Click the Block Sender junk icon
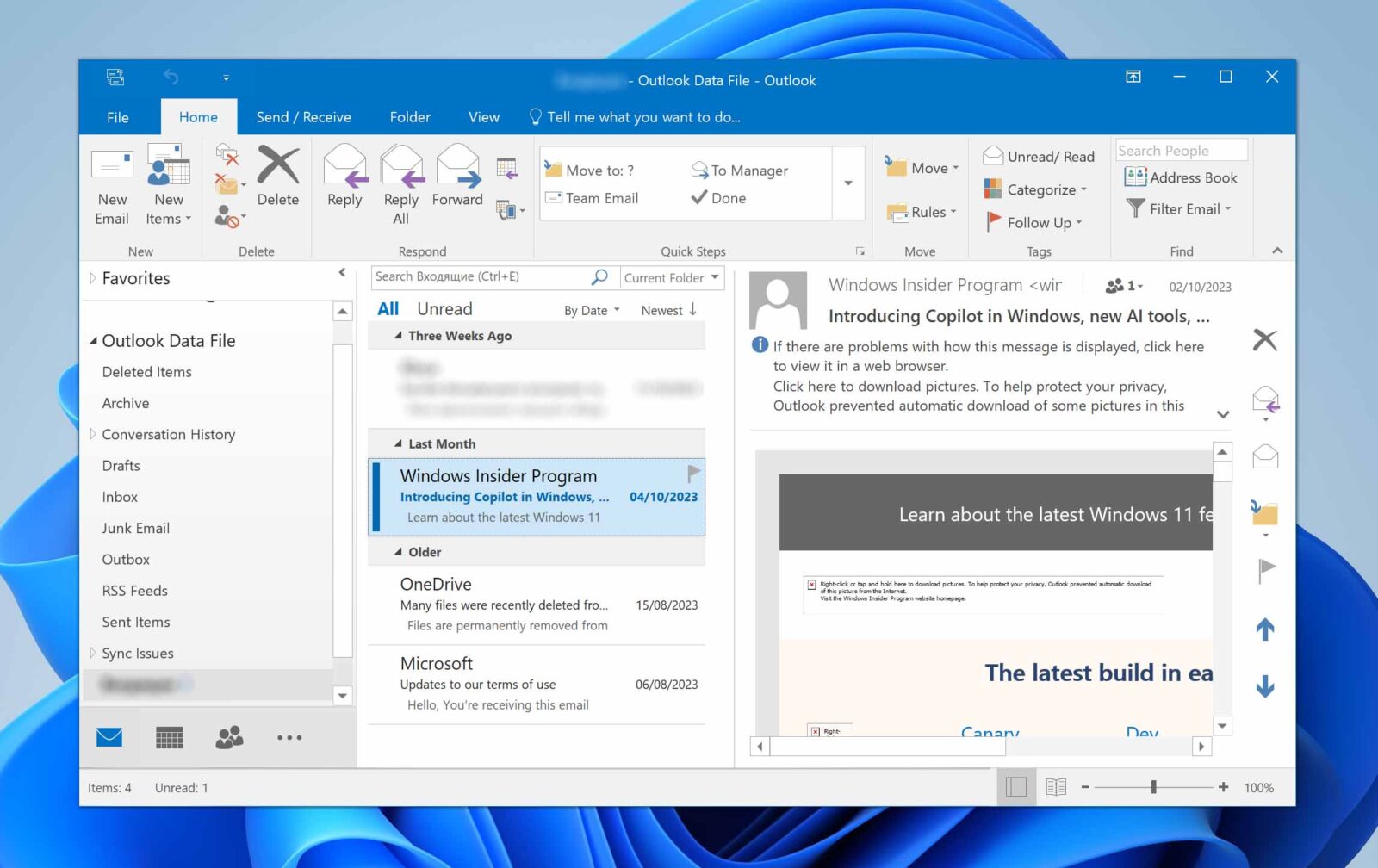 pyautogui.click(x=226, y=215)
